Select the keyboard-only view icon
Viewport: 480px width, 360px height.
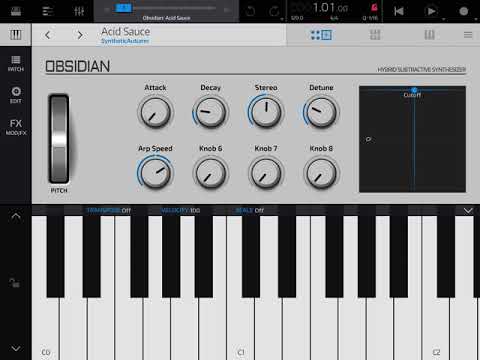point(429,35)
